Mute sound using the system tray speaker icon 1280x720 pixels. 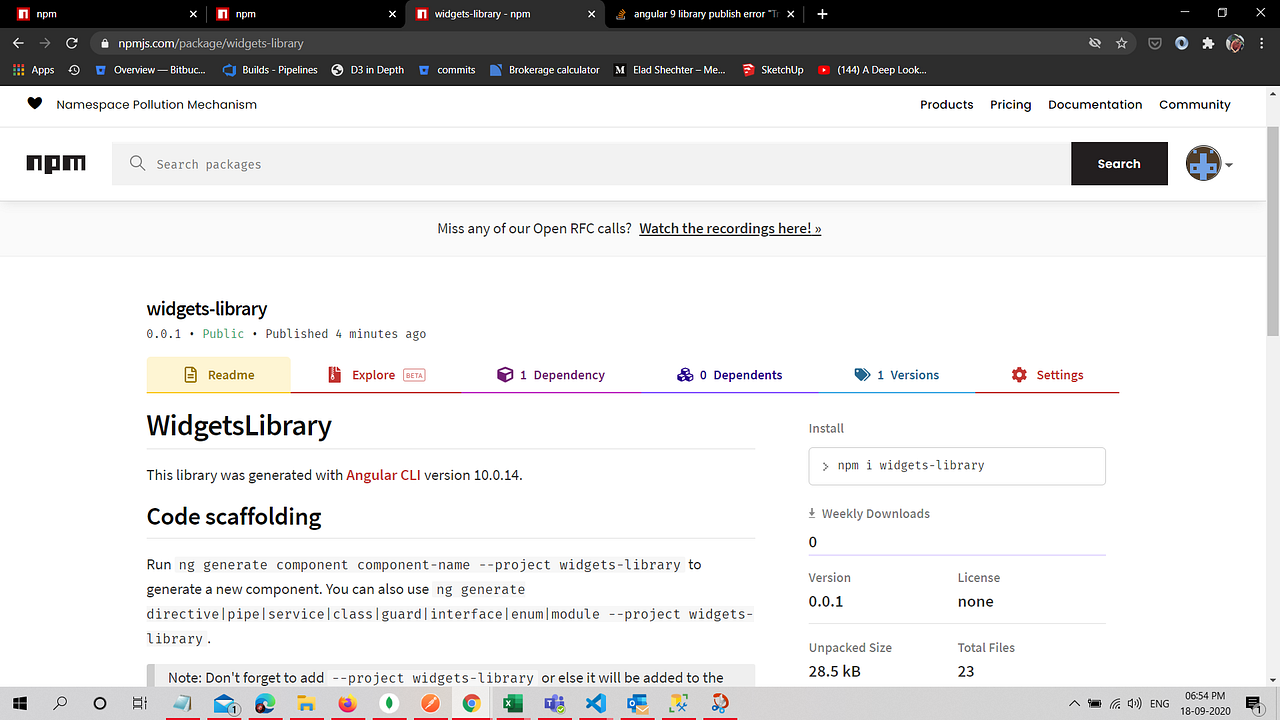tap(1135, 703)
